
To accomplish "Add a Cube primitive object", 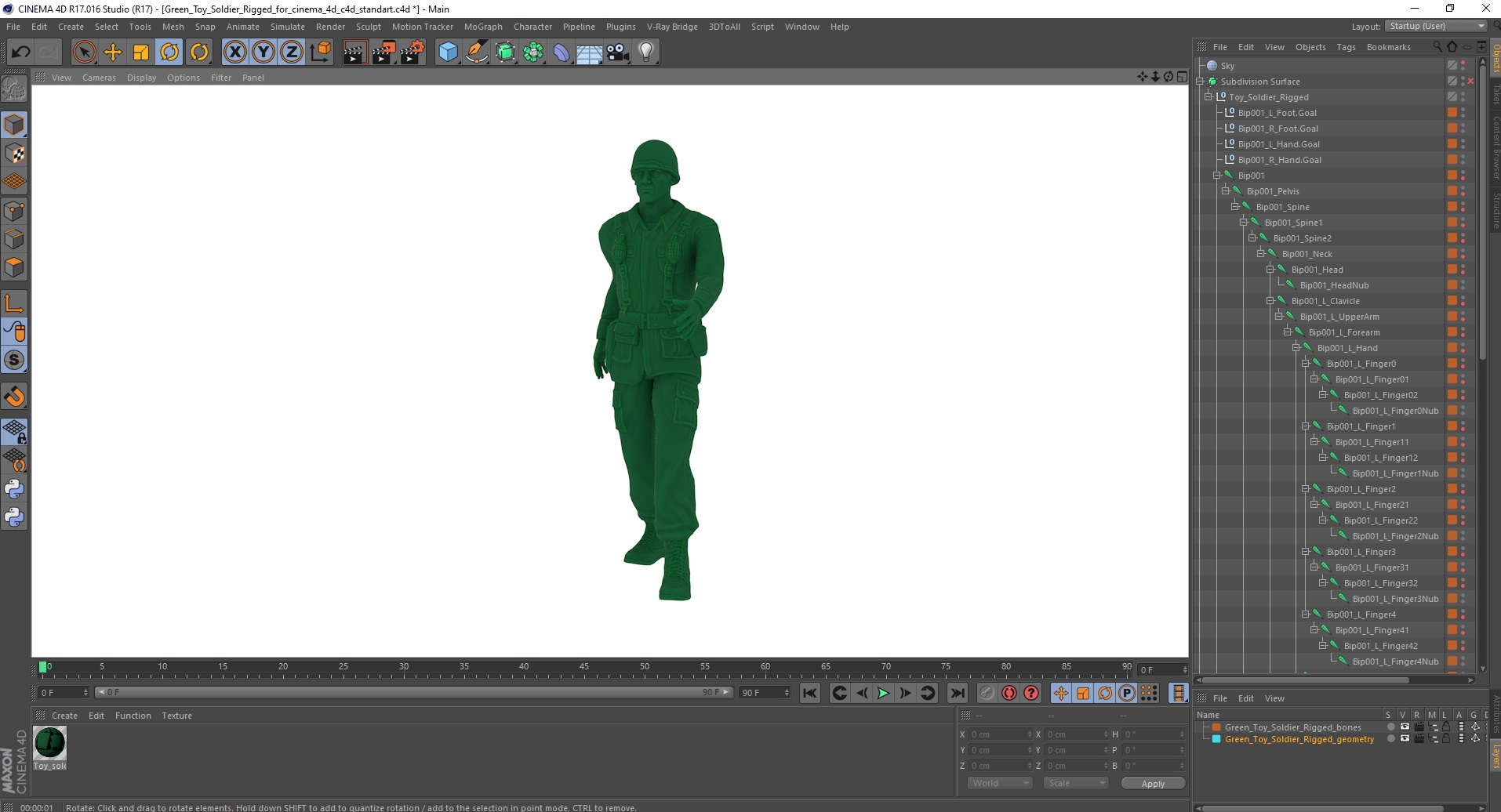I will click(448, 53).
